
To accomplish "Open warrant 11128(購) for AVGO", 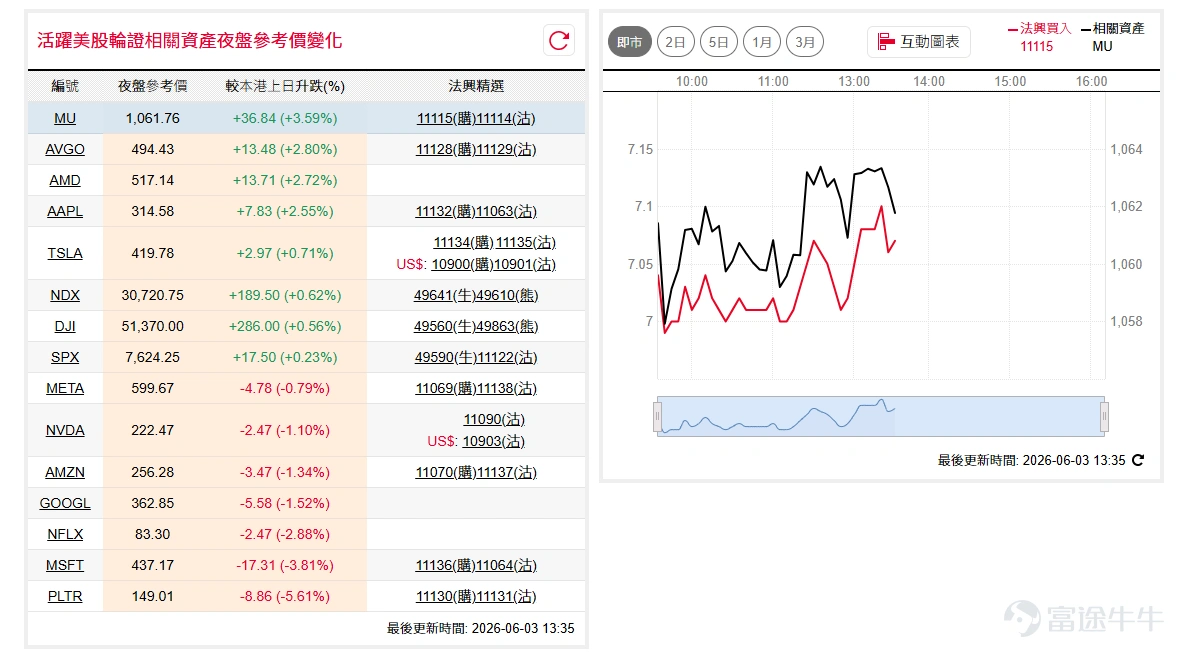I will [446, 150].
